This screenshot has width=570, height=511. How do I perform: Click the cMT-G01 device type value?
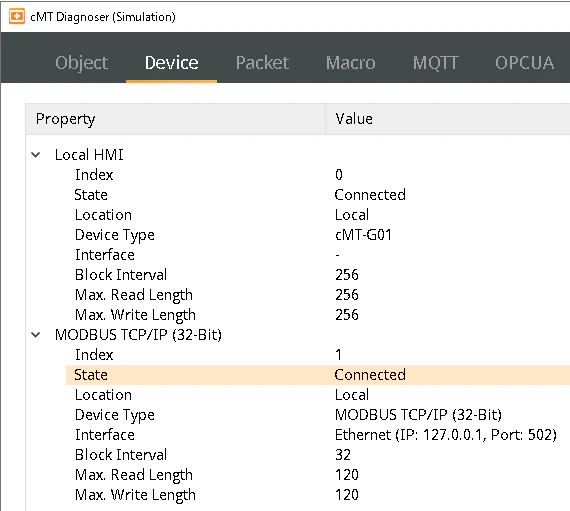click(363, 235)
